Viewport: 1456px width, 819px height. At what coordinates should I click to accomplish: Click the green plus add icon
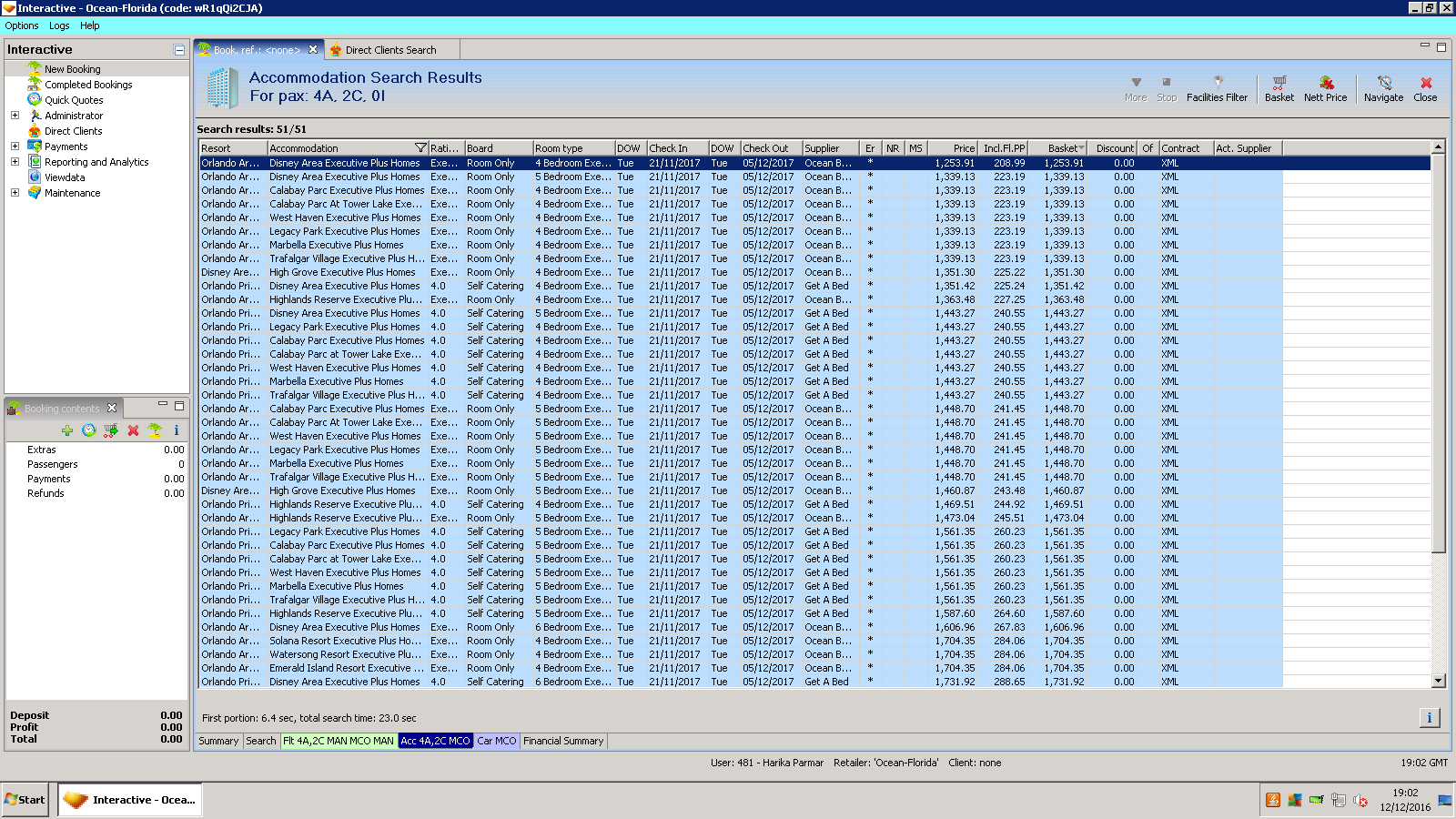point(67,430)
